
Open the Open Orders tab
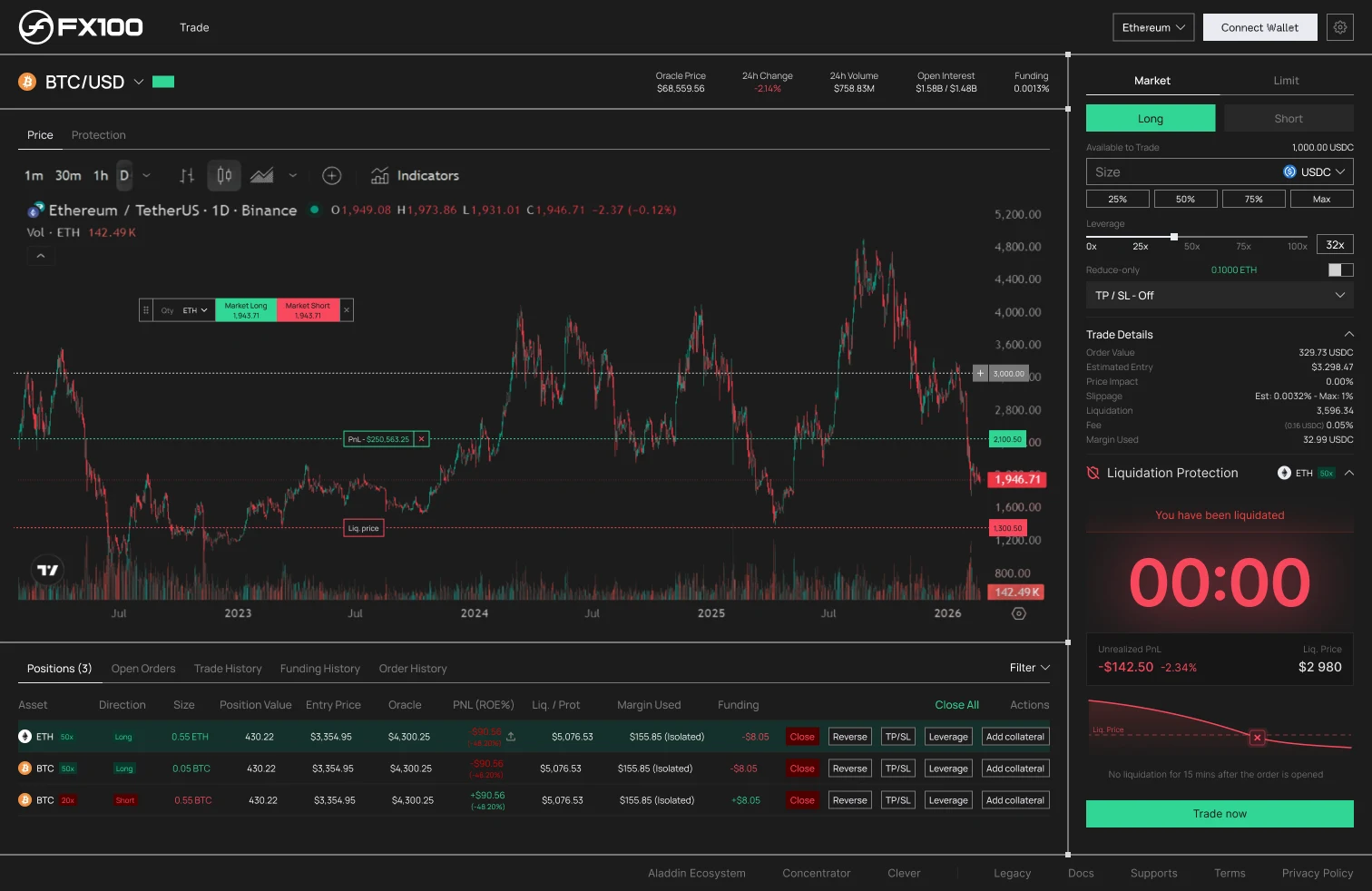[x=143, y=669]
